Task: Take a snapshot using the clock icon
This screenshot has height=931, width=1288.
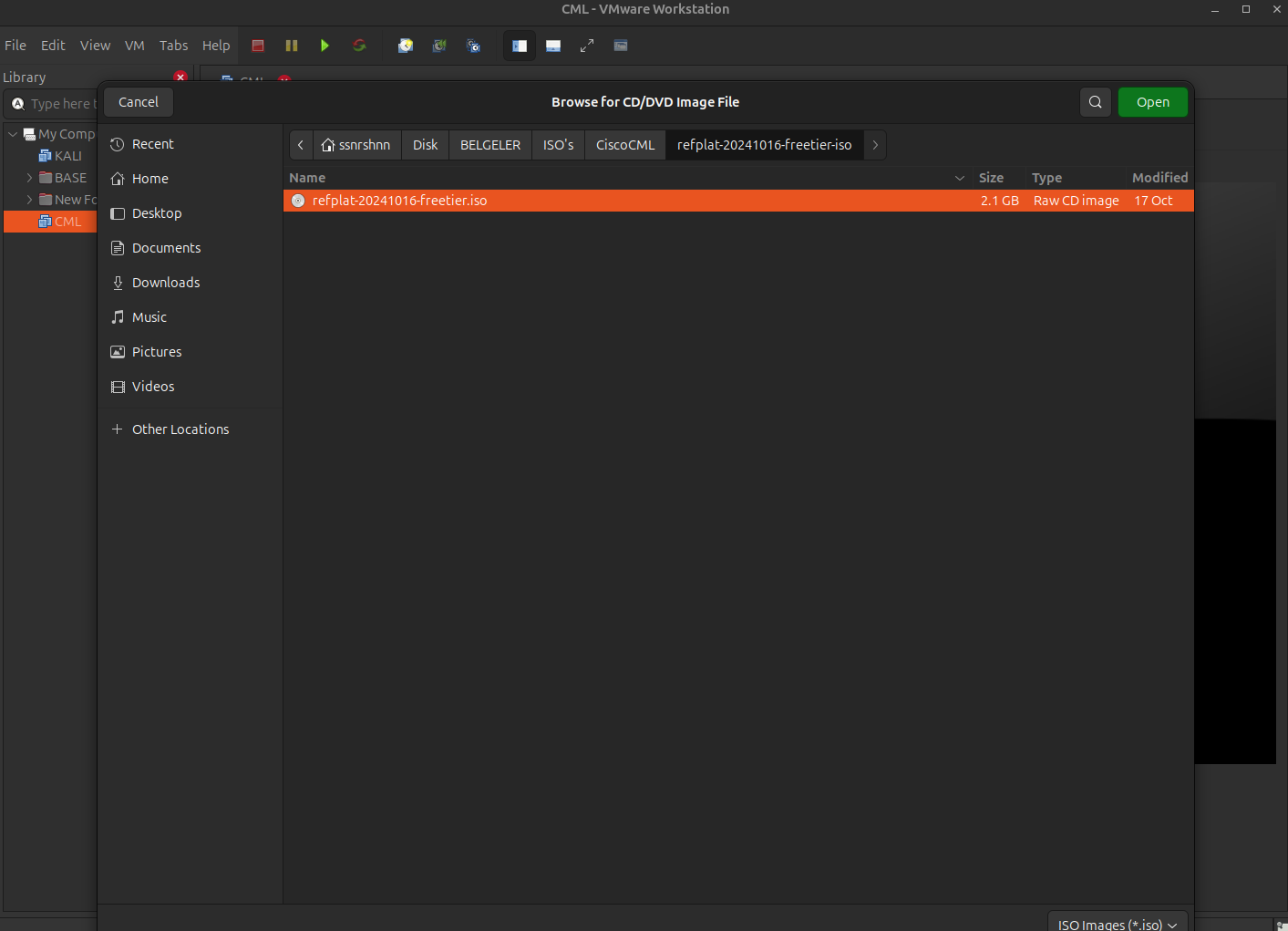Action: coord(406,46)
